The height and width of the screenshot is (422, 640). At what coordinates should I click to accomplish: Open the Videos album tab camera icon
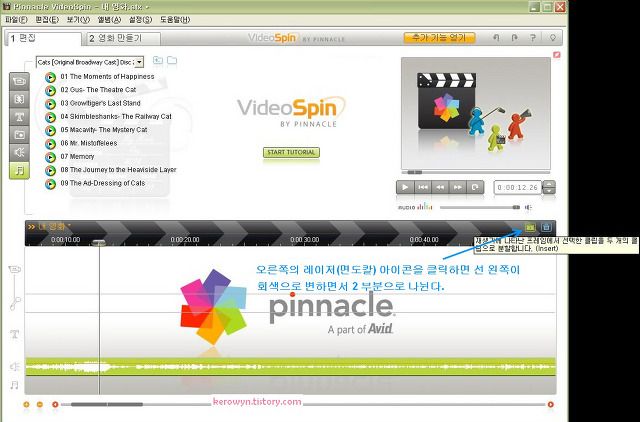(x=19, y=81)
